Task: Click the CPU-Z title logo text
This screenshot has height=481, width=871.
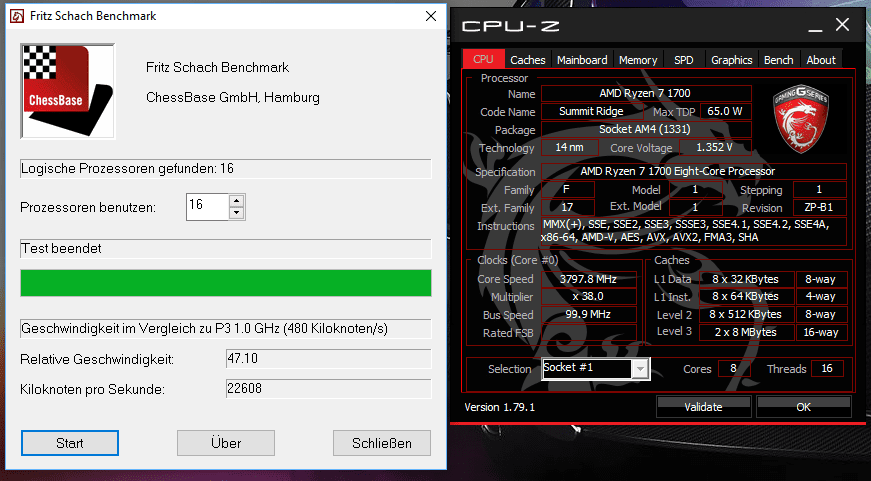Action: tap(510, 26)
